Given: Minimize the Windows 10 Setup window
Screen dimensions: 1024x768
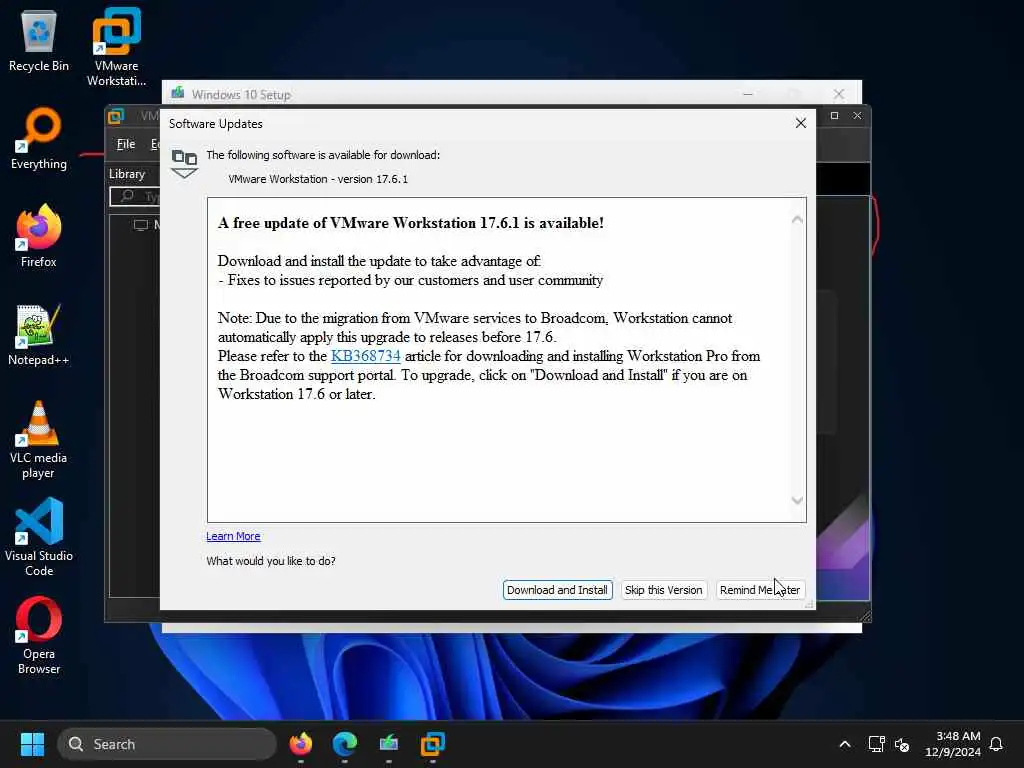Looking at the screenshot, I should pyautogui.click(x=748, y=95).
